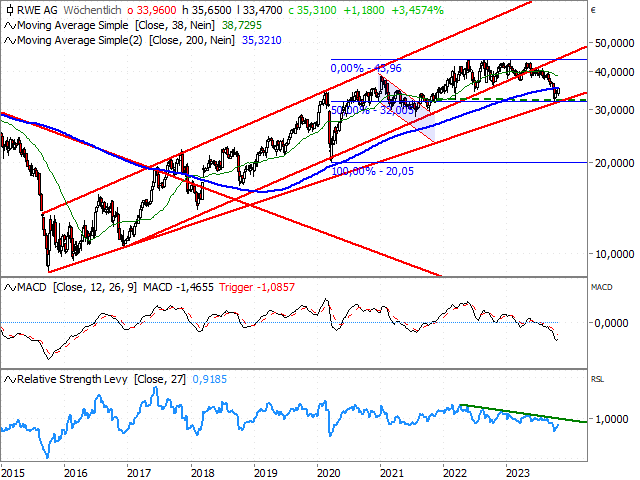Click the 30,0000 price axis label
Image resolution: width=640 pixels, height=480 pixels.
tap(614, 110)
